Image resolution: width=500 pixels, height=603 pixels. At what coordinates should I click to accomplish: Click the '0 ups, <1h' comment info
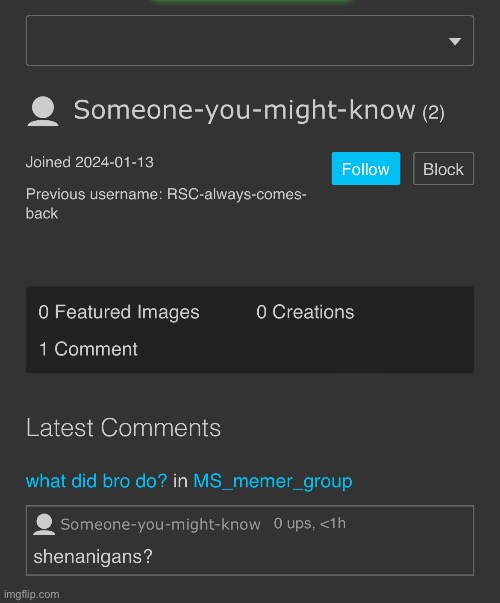tap(310, 523)
